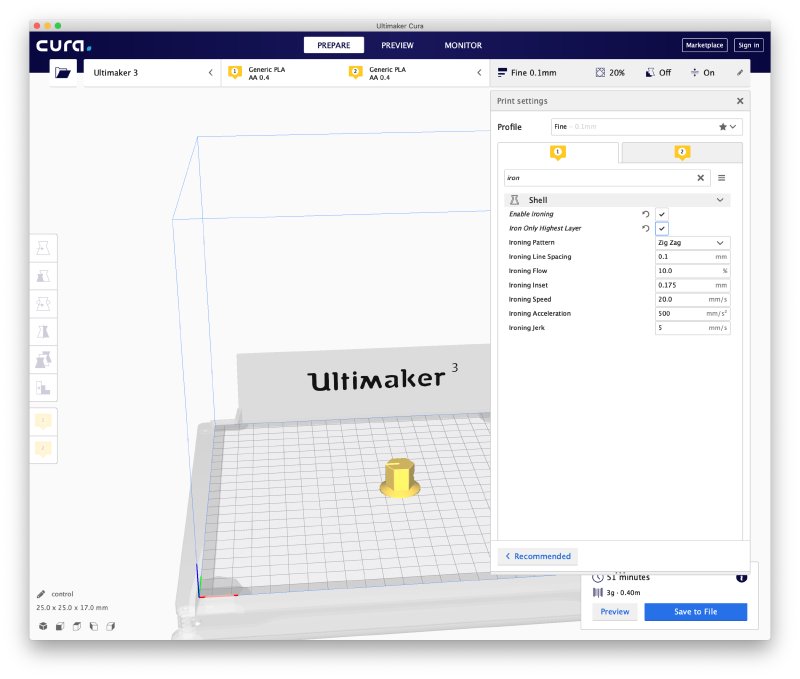This screenshot has height=679, width=800.
Task: Open setting visibility hamburger menu
Action: pyautogui.click(x=721, y=178)
